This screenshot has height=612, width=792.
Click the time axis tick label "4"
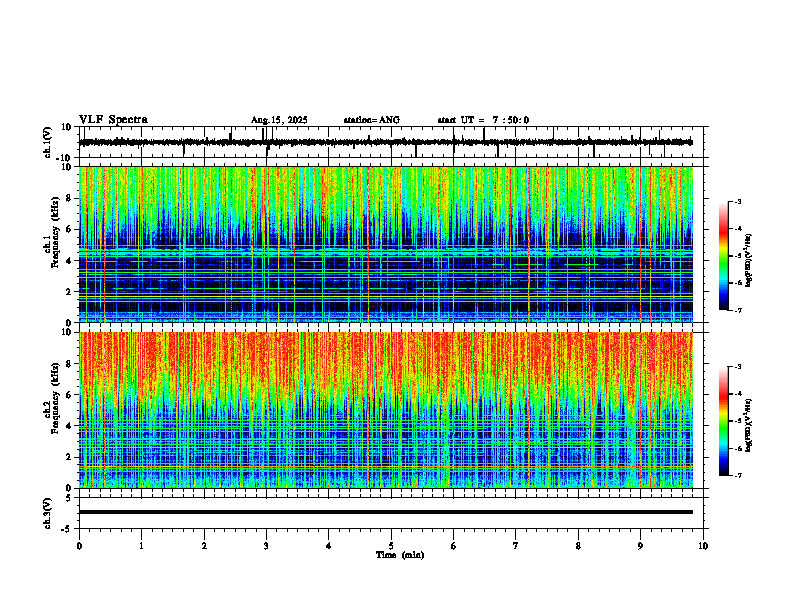329,546
